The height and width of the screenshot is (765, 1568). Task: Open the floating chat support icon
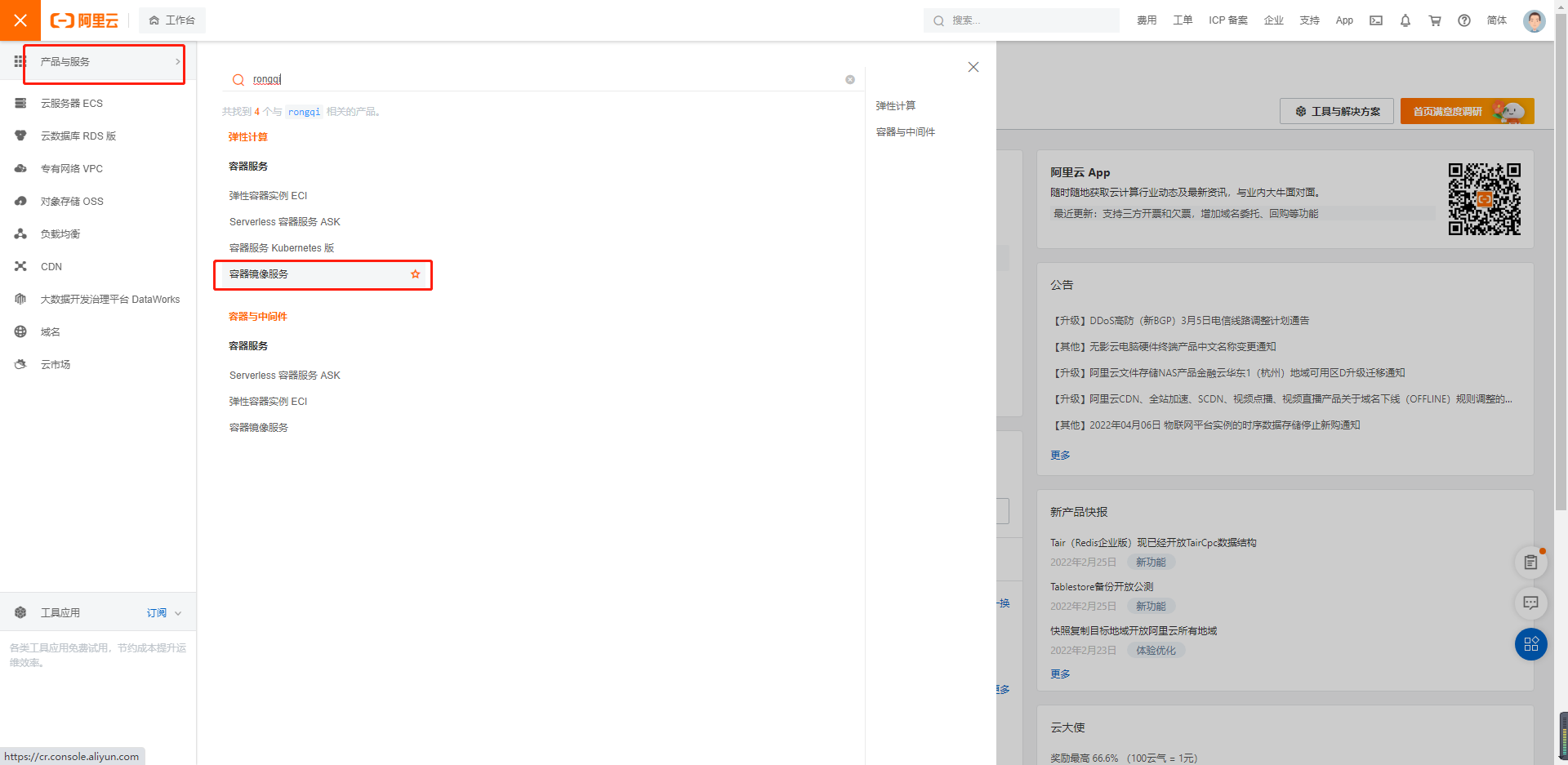[1531, 603]
